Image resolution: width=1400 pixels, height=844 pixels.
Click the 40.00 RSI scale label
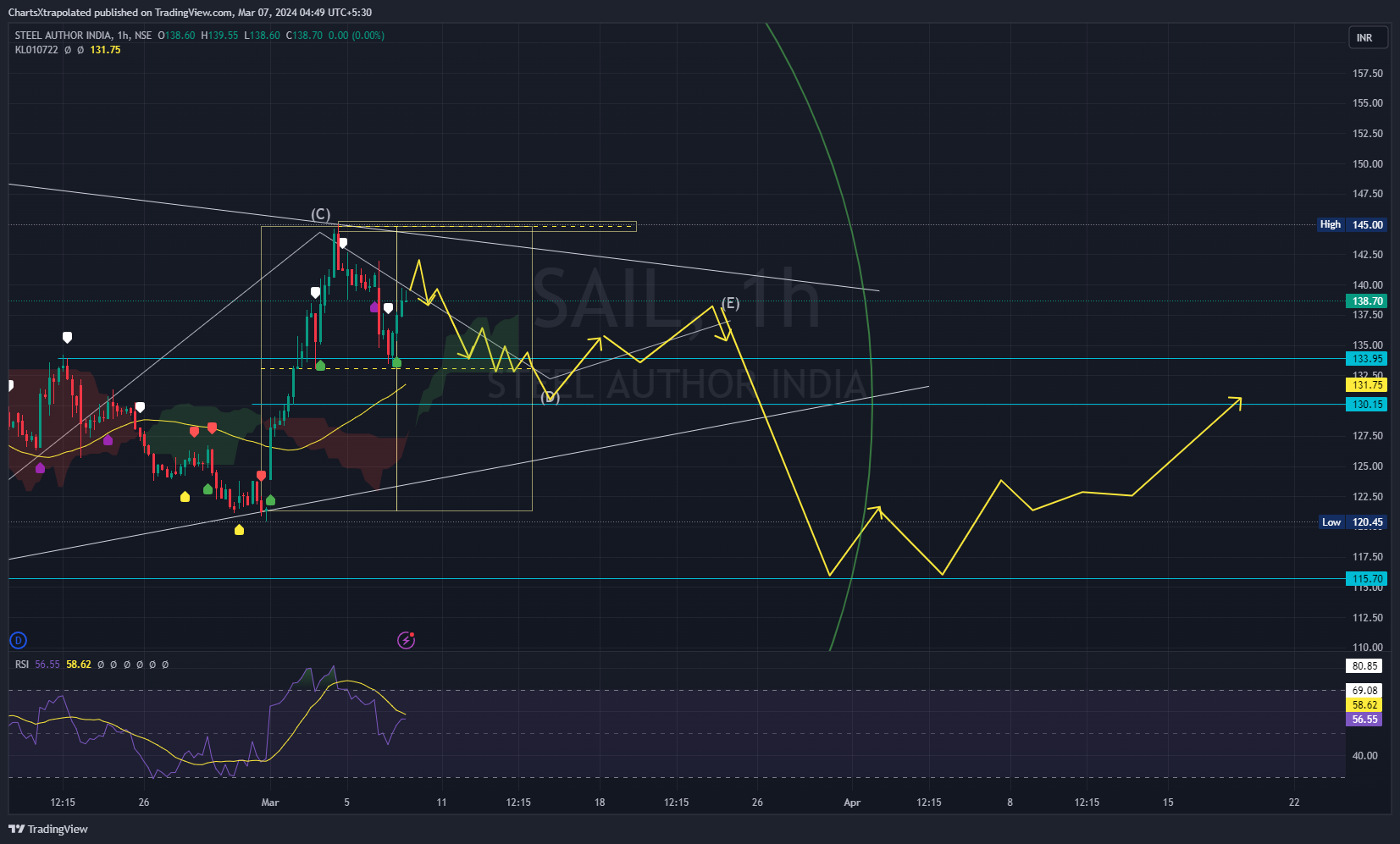(1364, 756)
